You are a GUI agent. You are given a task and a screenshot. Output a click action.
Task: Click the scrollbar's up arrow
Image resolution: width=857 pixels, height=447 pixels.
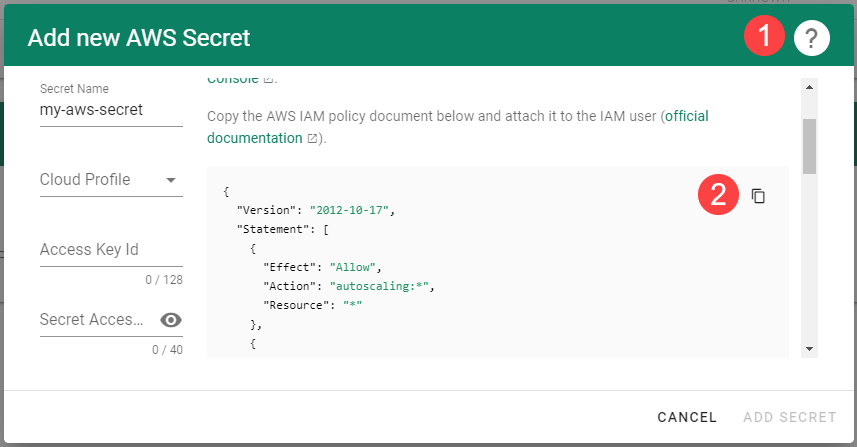coord(810,87)
